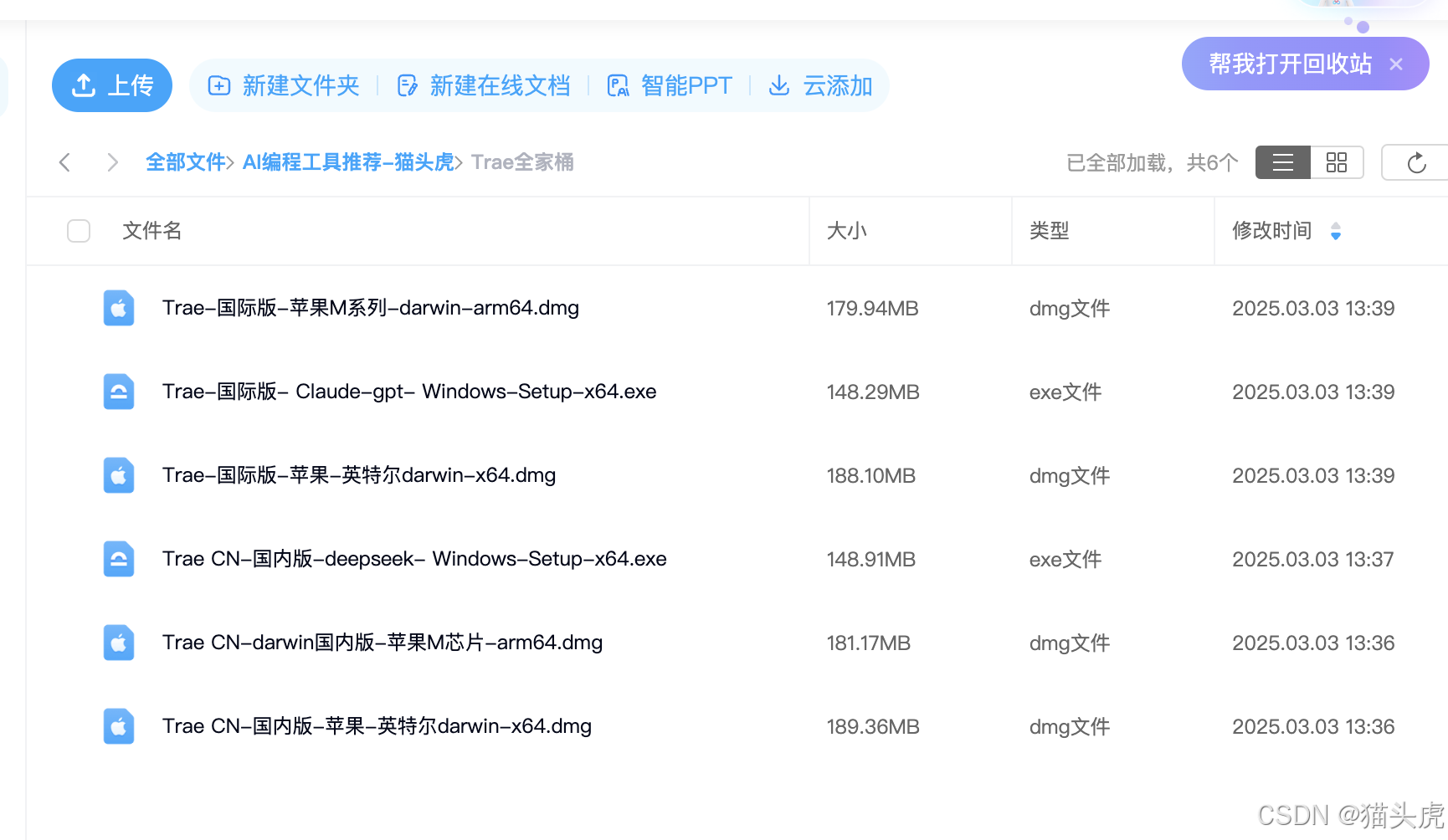
Task: Click the Apple icon for Trae CN-国内版-苹果-英特尔 dmg
Action: [119, 726]
